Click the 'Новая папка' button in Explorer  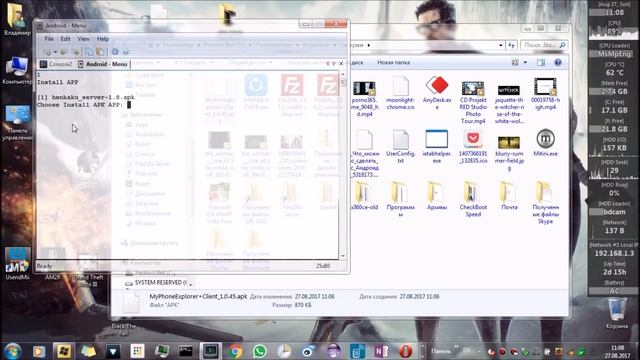pos(393,62)
